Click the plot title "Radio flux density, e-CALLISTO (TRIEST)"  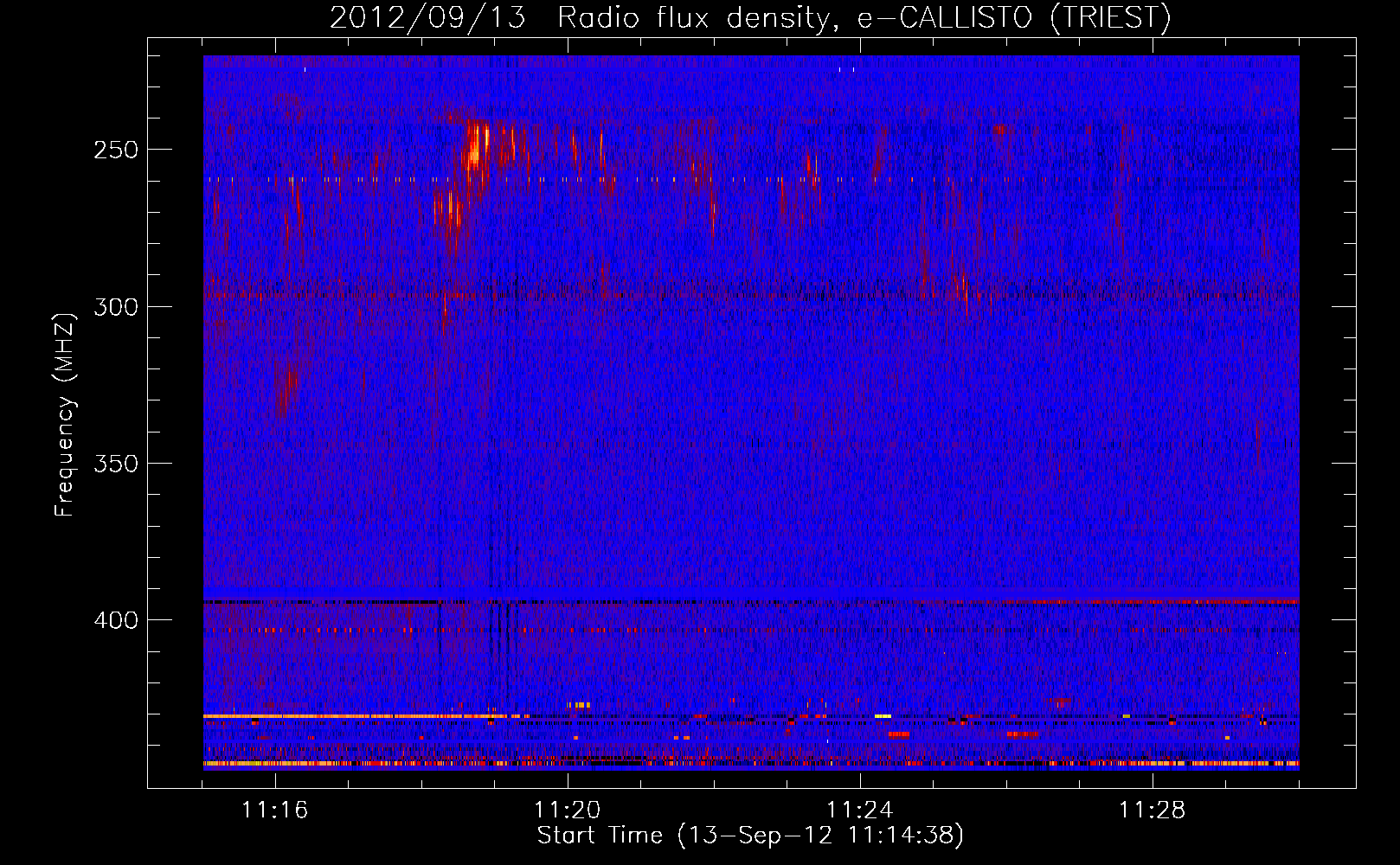click(864, 17)
